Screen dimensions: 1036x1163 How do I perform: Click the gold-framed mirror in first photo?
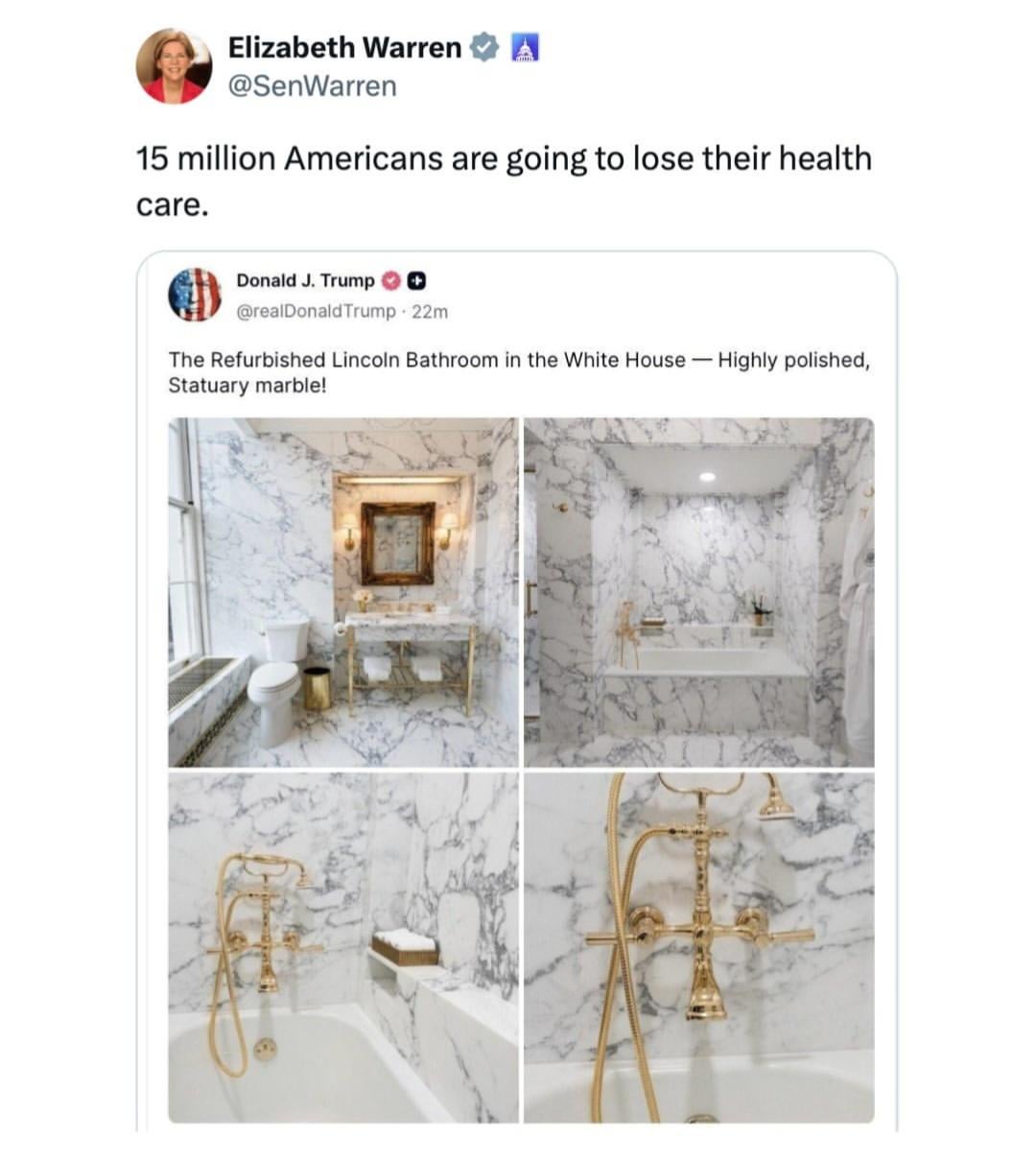(x=397, y=543)
